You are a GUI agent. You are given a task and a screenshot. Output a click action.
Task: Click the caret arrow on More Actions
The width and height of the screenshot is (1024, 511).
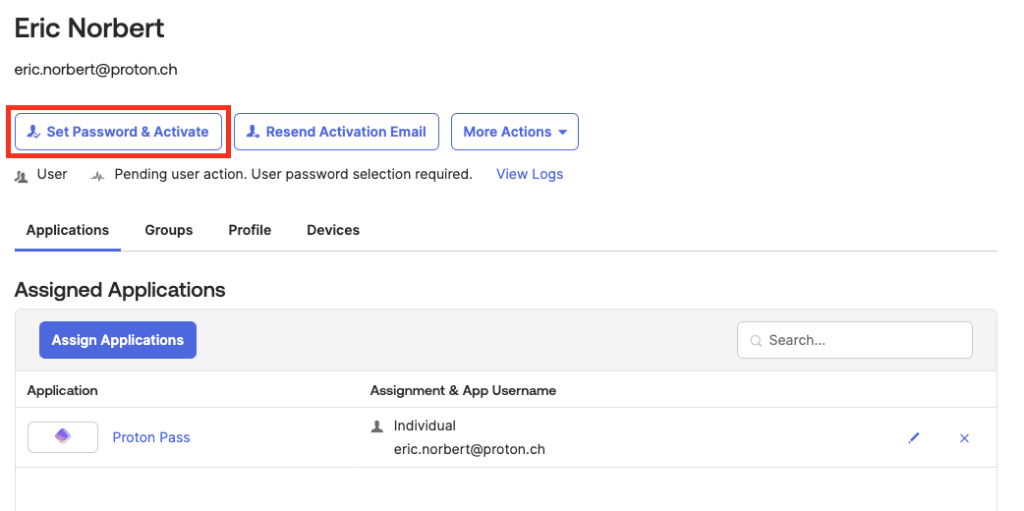click(562, 133)
